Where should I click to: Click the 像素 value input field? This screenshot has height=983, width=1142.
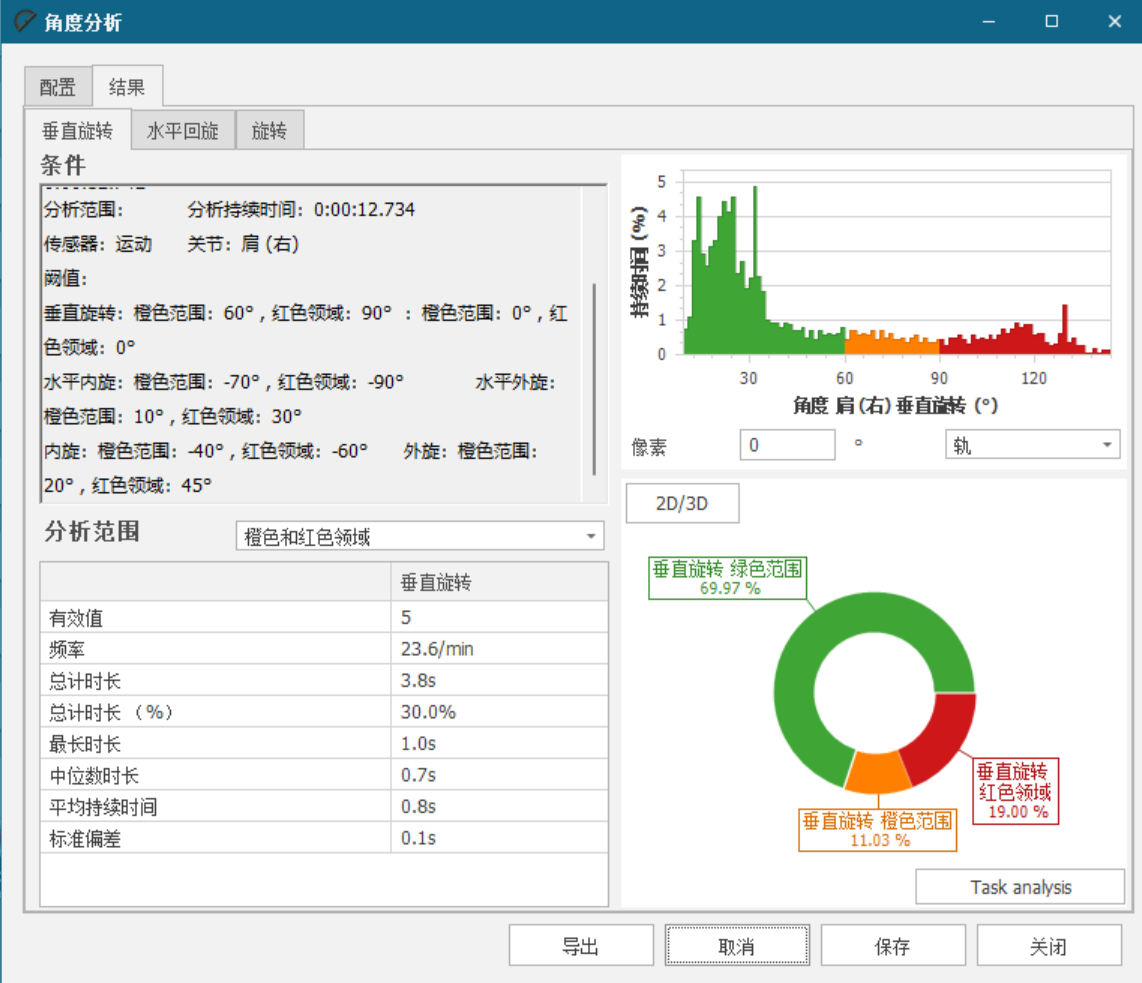point(786,445)
